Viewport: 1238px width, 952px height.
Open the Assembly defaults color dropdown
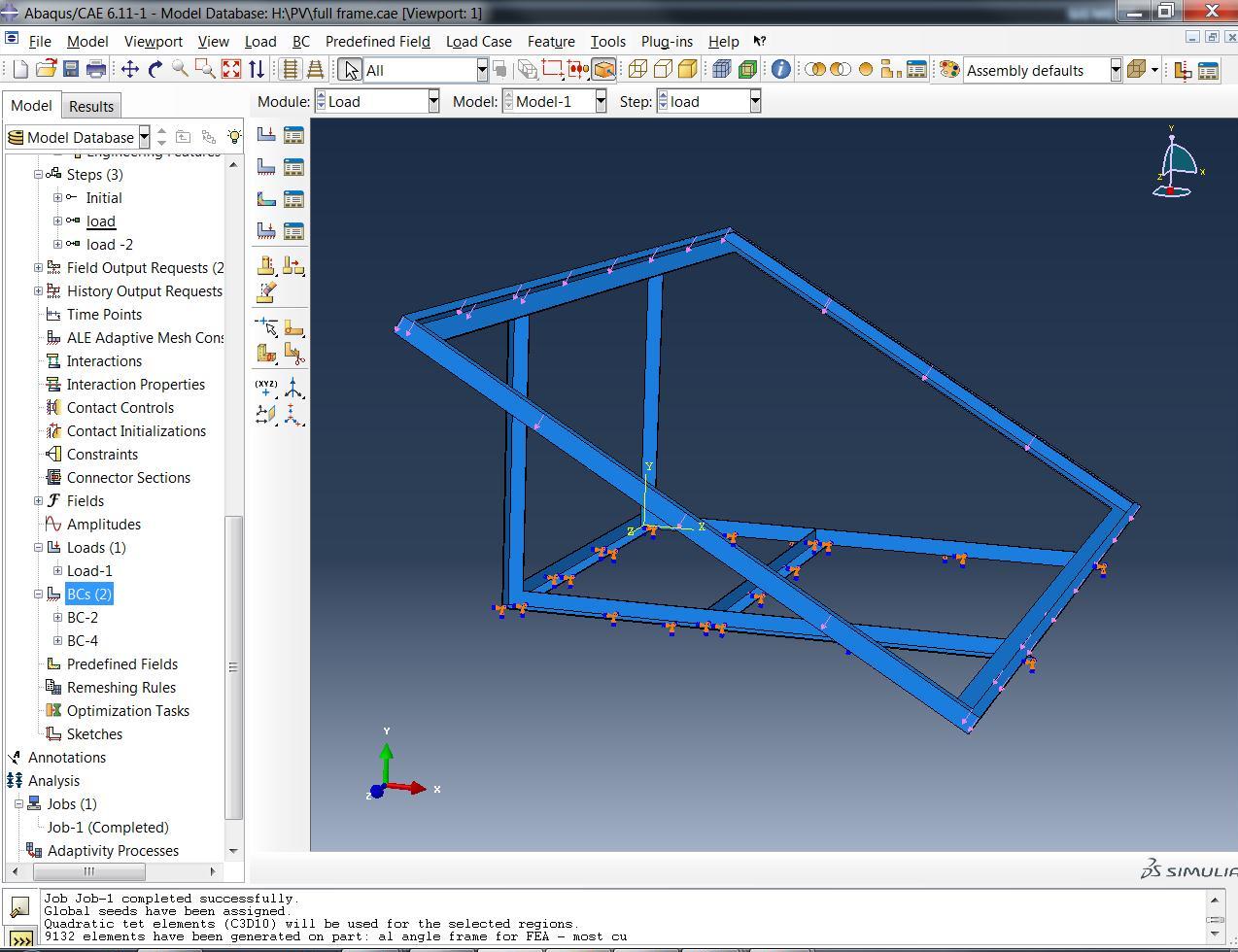click(1116, 70)
